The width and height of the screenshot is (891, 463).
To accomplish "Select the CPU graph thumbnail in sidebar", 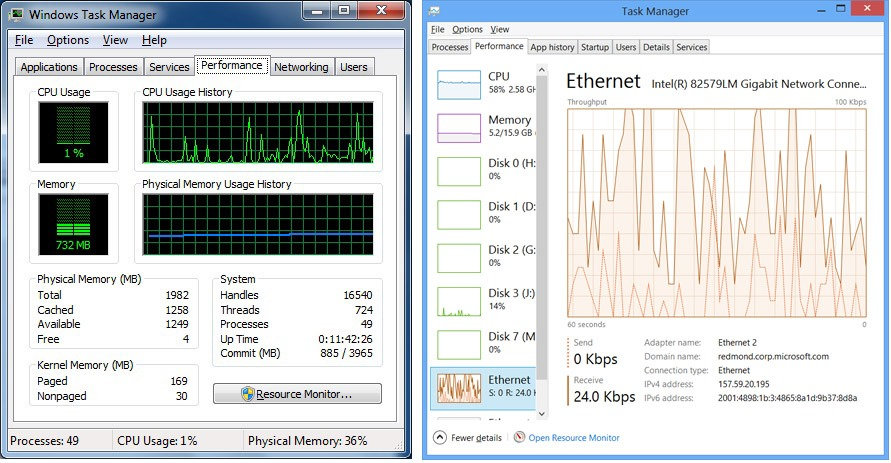I will click(460, 84).
